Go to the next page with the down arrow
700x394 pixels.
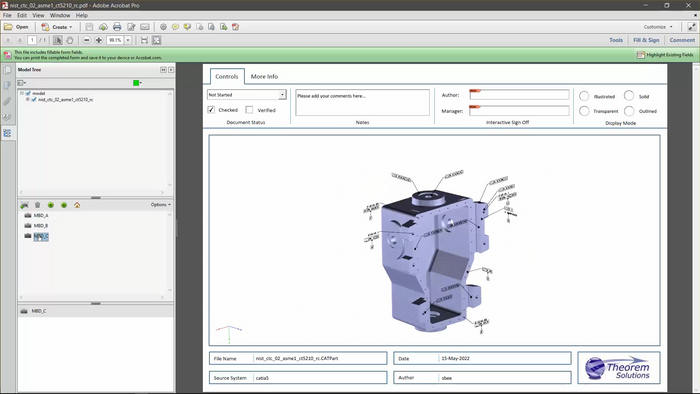click(19, 40)
